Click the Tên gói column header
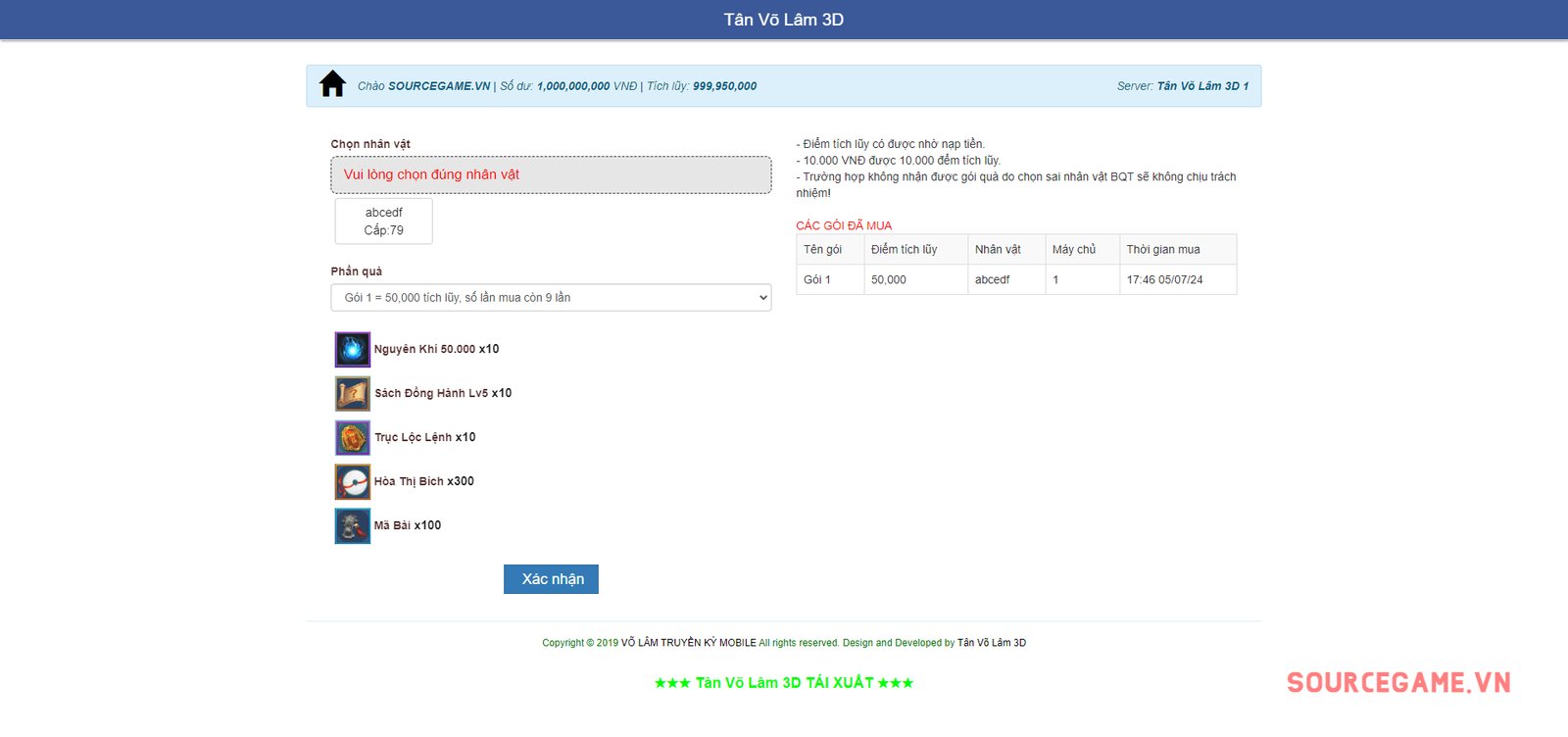The width and height of the screenshot is (1568, 737). [823, 250]
